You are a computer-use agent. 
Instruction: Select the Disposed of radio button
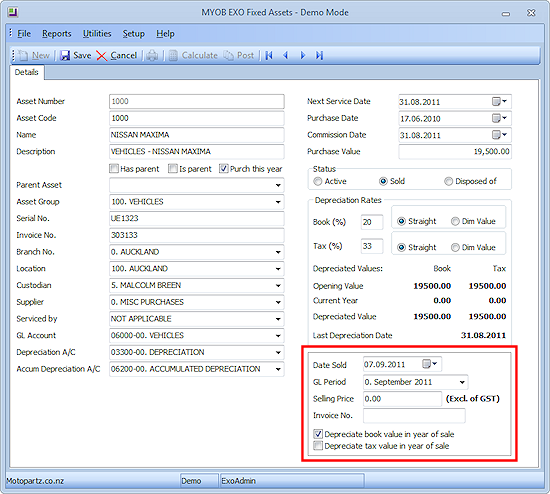point(448,181)
